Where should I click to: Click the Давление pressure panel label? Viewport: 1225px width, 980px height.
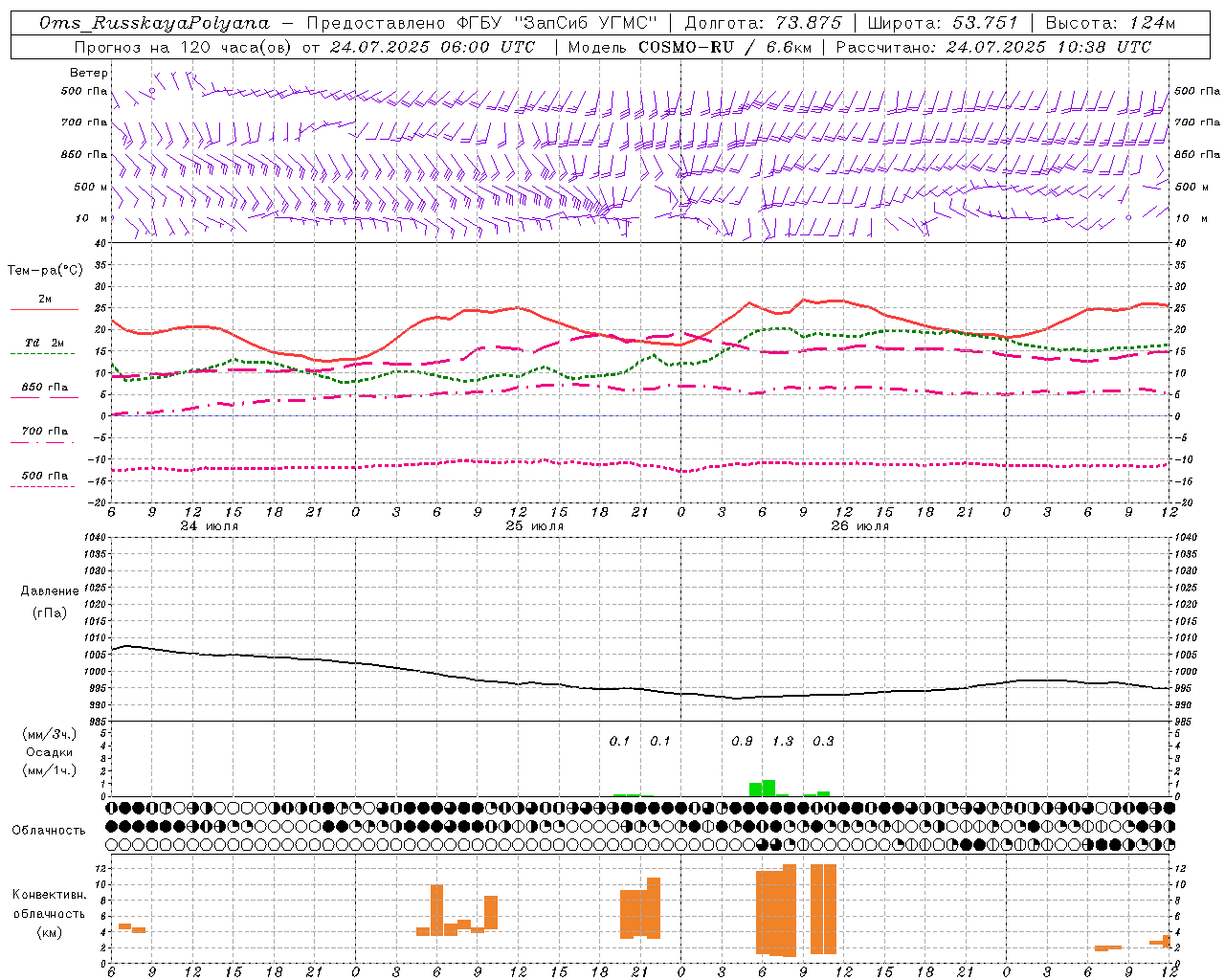click(x=50, y=591)
